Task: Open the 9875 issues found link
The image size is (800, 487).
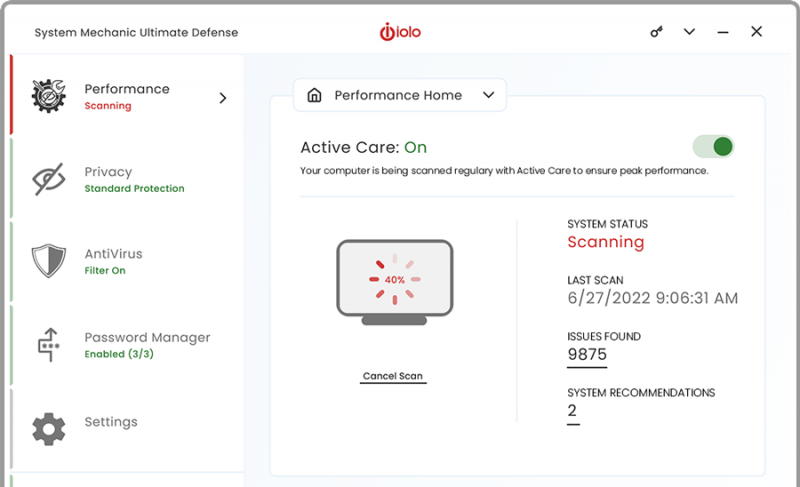Action: click(x=587, y=355)
